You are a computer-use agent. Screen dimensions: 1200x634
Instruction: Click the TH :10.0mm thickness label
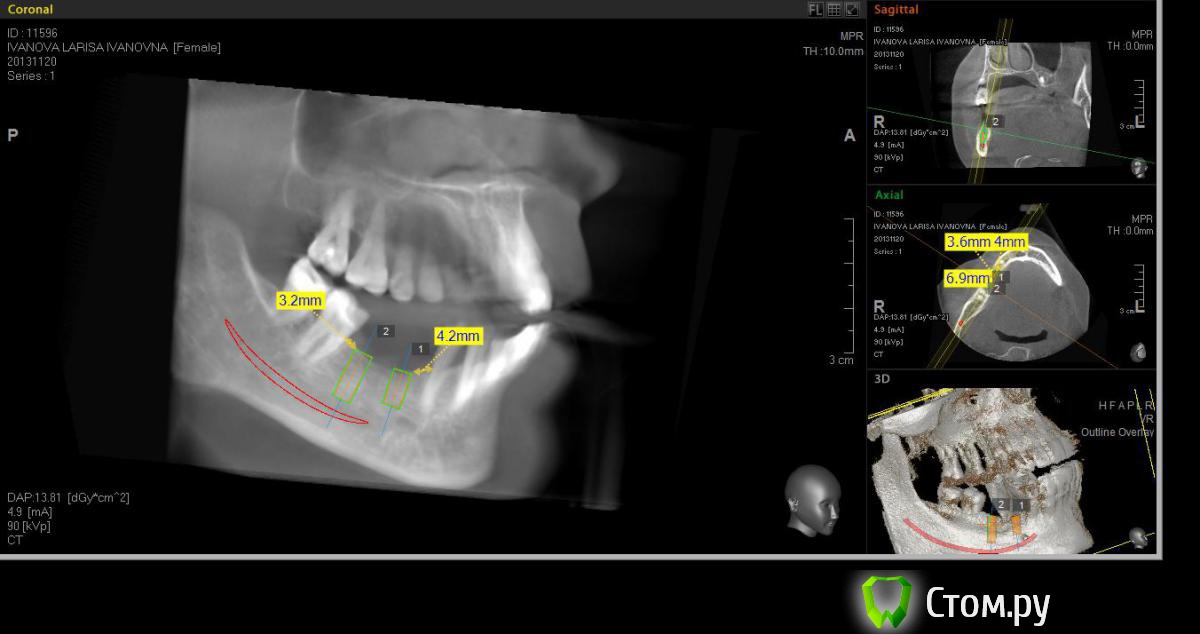(x=832, y=51)
